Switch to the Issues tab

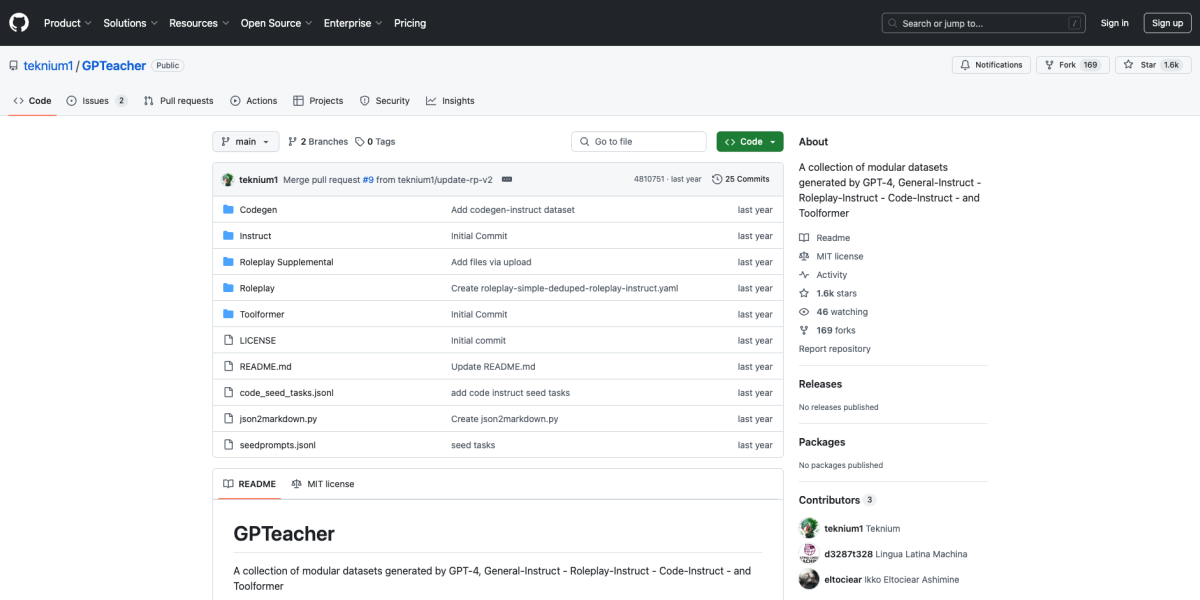[x=96, y=101]
